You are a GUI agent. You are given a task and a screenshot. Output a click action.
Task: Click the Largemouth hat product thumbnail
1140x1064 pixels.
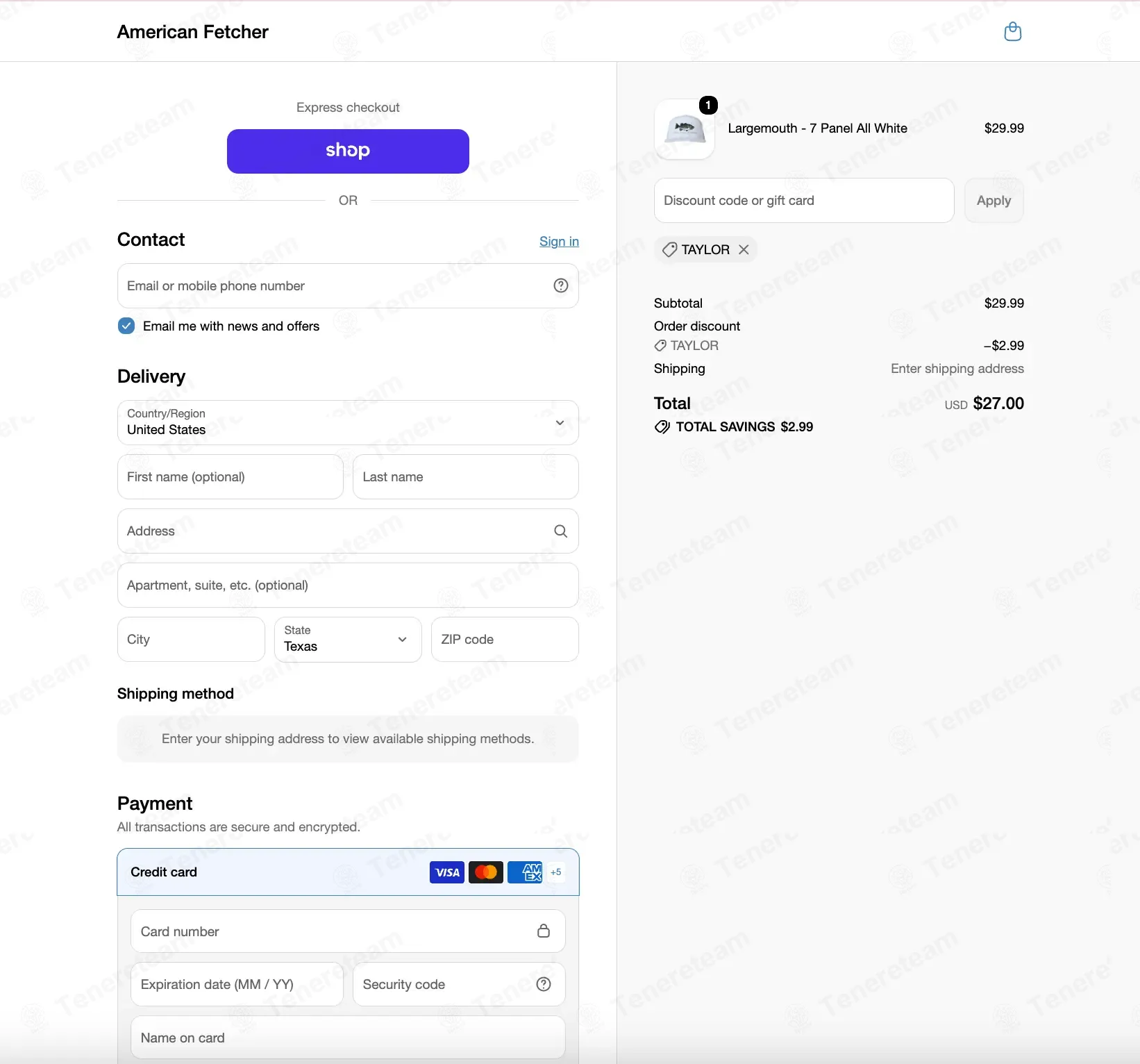coord(685,129)
